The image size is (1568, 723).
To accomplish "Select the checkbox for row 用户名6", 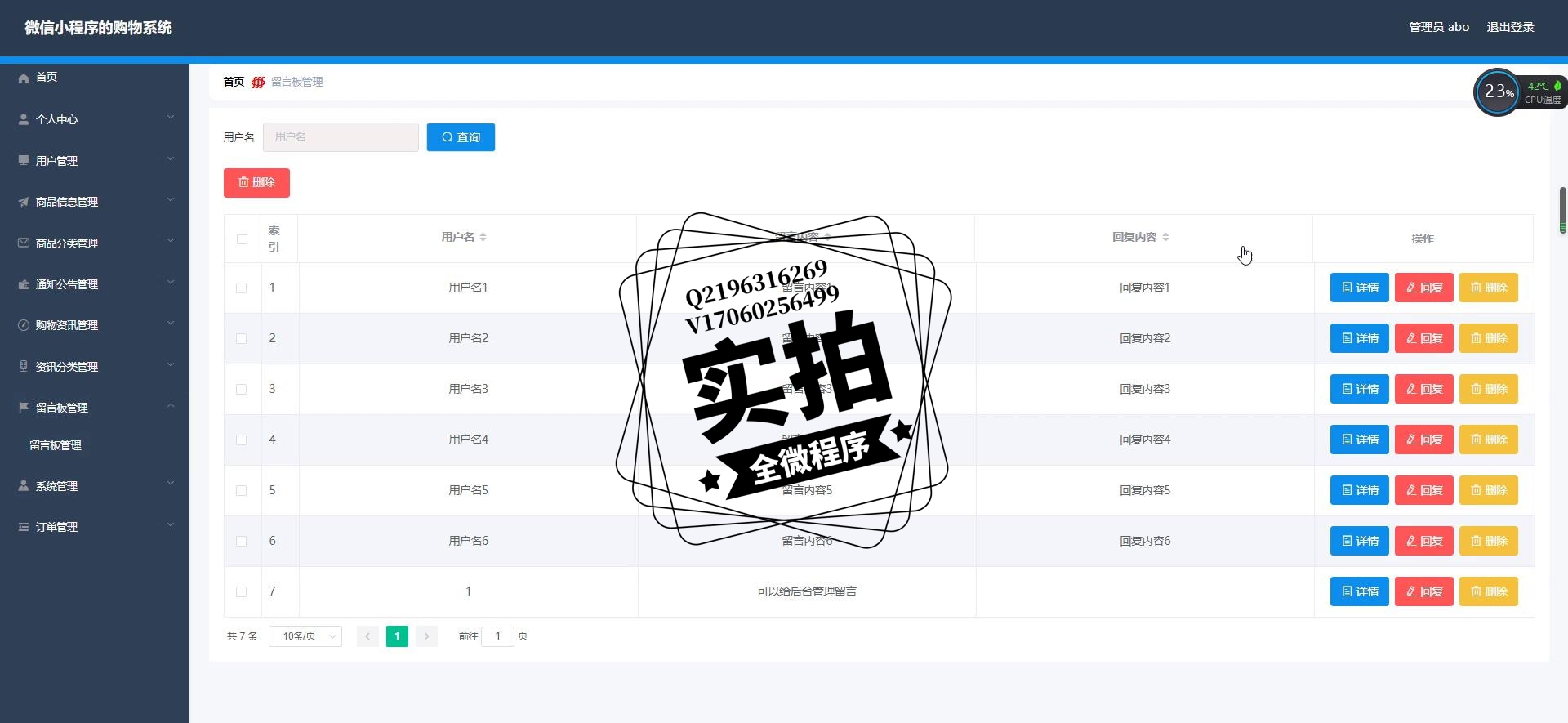I will (x=242, y=541).
